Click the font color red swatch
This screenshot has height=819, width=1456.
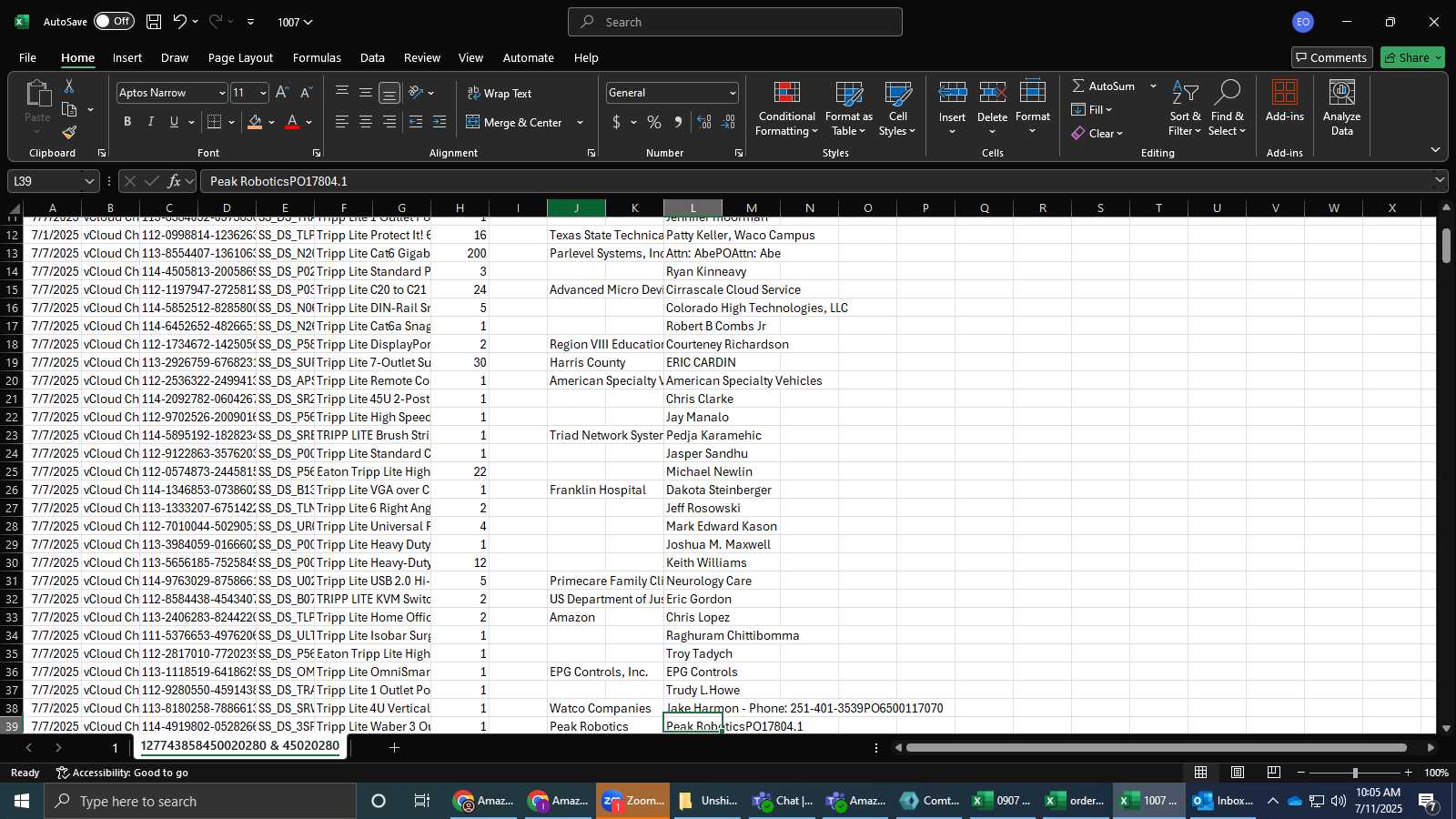292,122
